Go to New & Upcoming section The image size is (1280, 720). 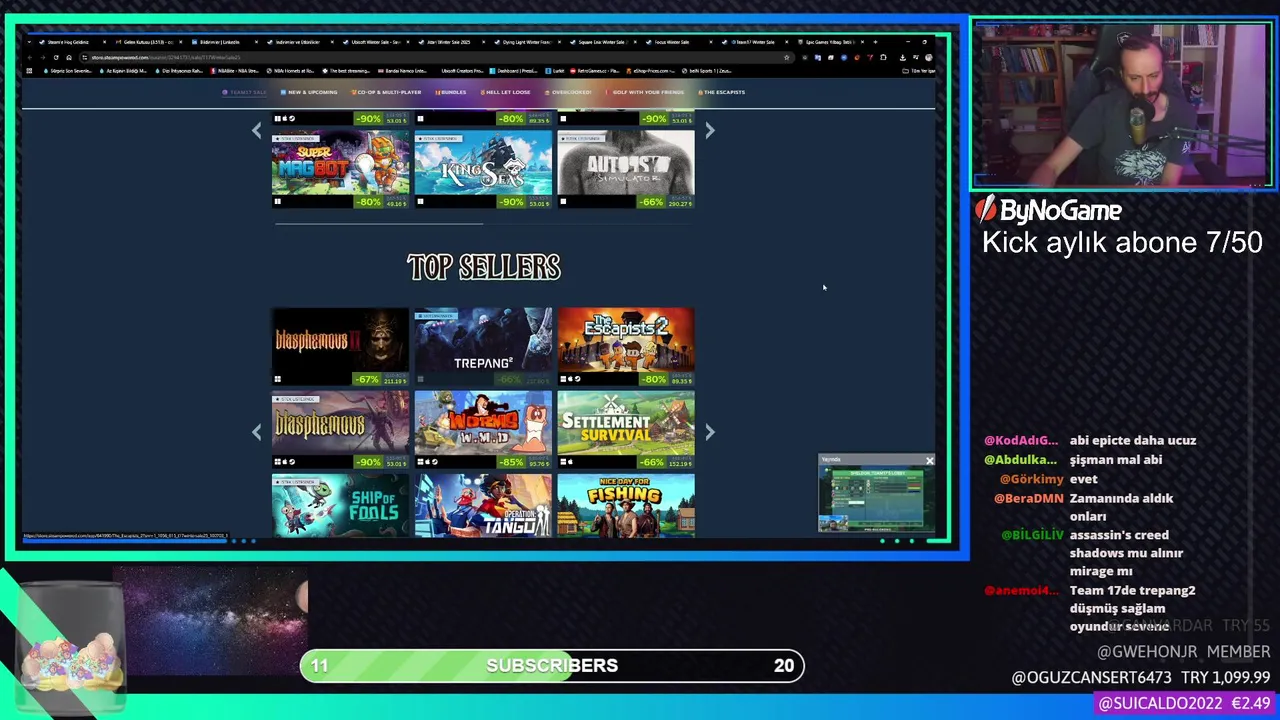point(309,92)
